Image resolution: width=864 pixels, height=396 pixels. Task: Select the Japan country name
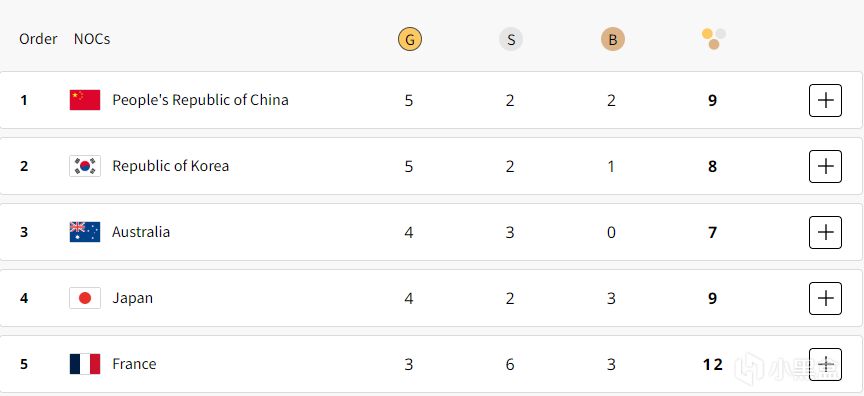[x=132, y=298]
